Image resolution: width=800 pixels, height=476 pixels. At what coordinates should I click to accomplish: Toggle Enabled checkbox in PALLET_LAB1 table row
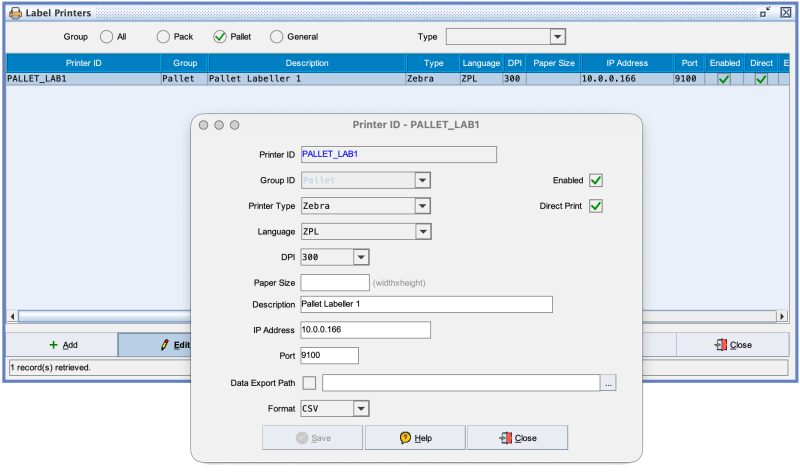pos(724,79)
